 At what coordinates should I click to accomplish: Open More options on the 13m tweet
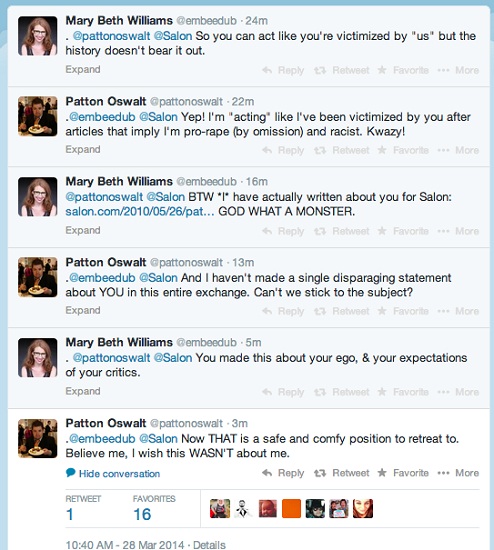(x=458, y=311)
